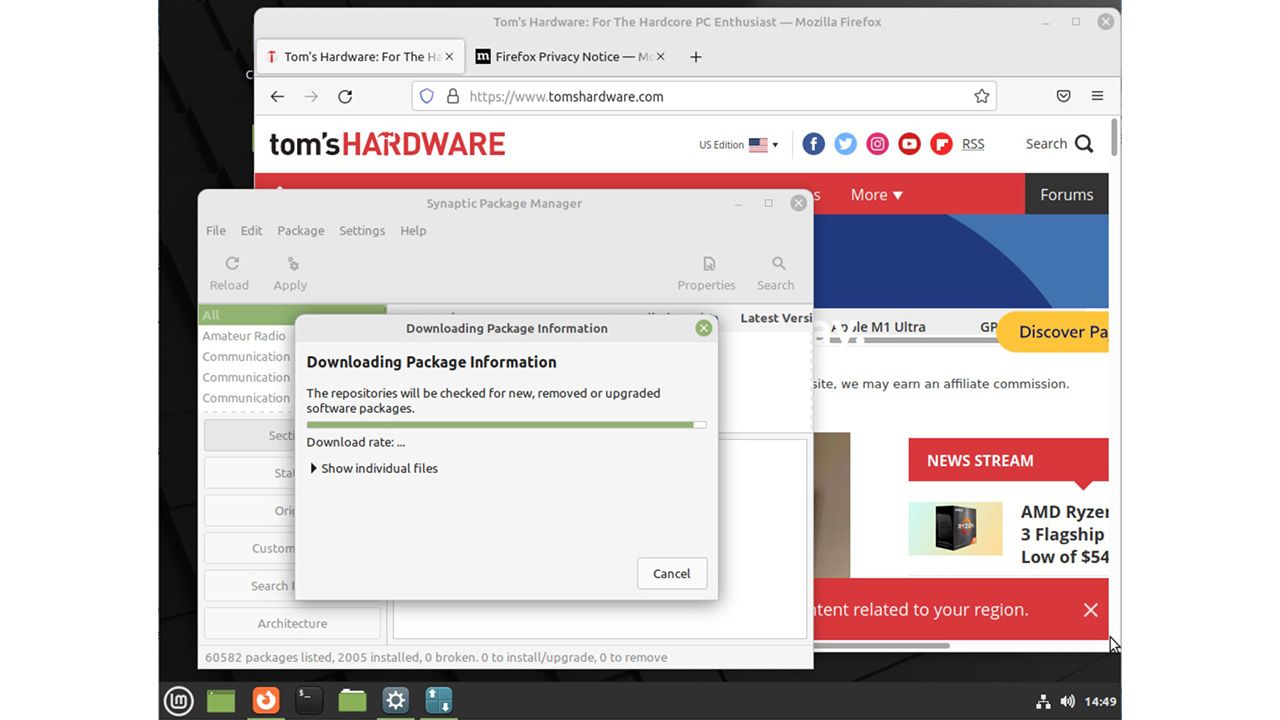This screenshot has height=720, width=1280.
Task: Open Synaptic File menu
Action: tap(216, 231)
